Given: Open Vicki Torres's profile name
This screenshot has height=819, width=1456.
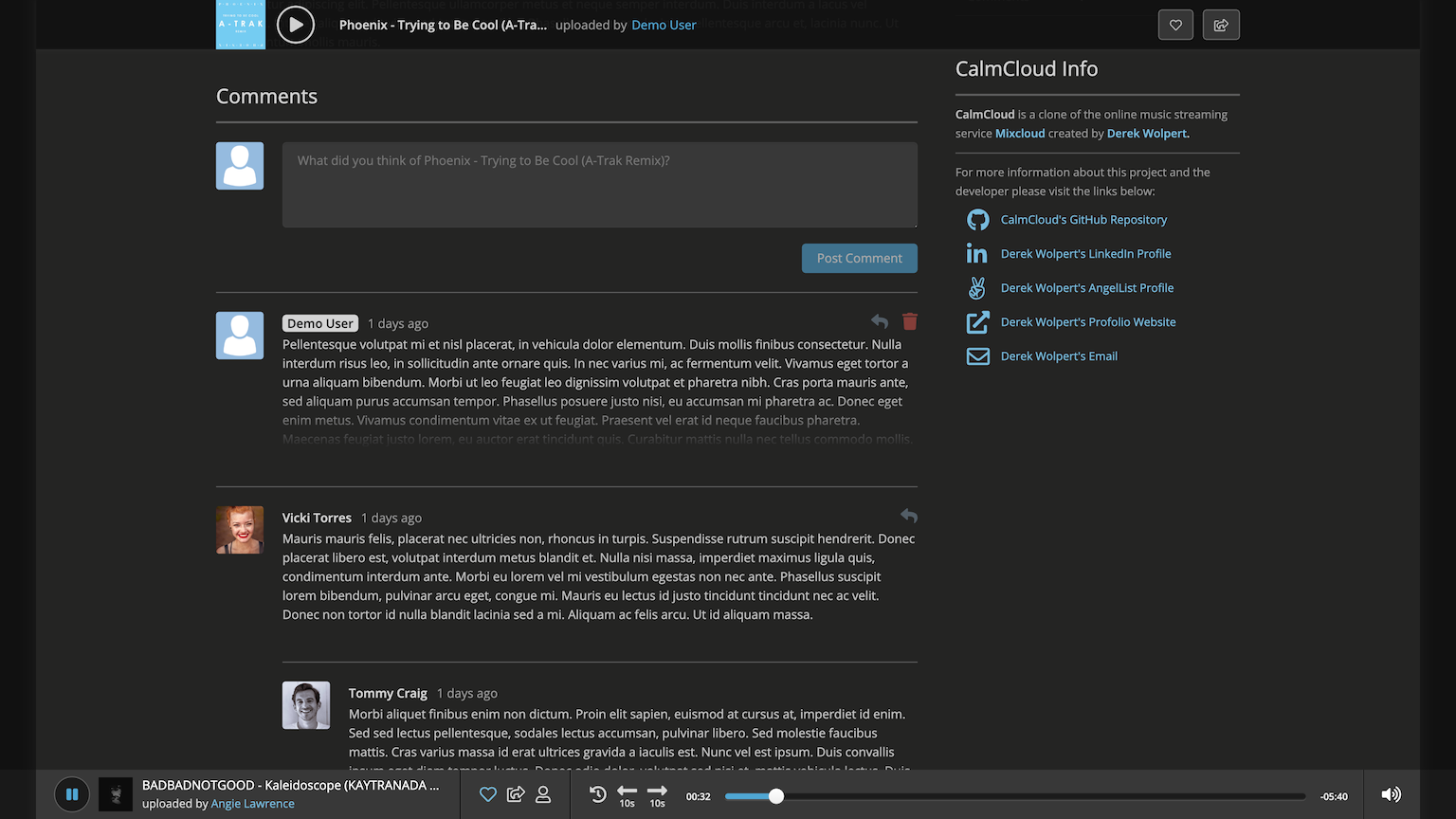Looking at the screenshot, I should click(317, 518).
